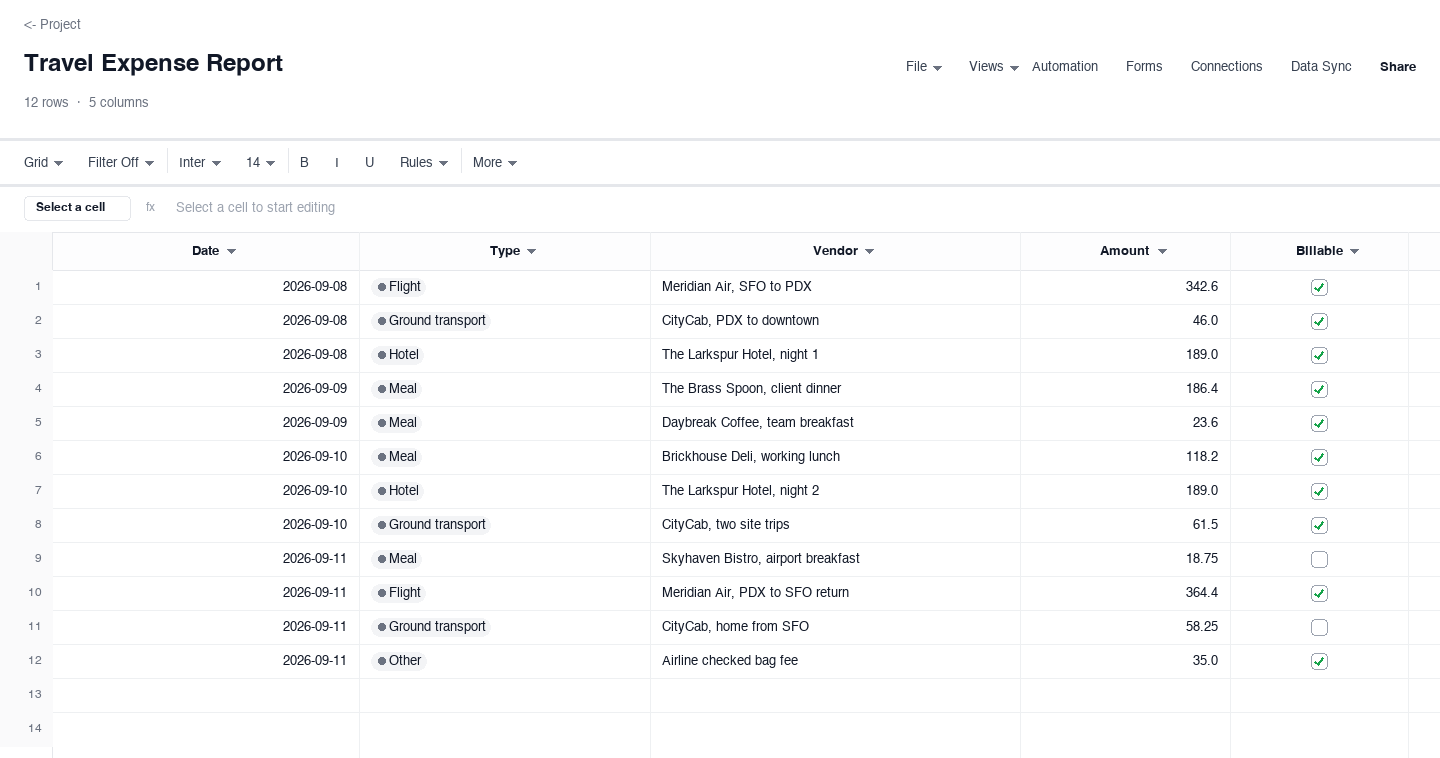Click the fx formula icon
This screenshot has width=1440, height=758.
coord(151,207)
